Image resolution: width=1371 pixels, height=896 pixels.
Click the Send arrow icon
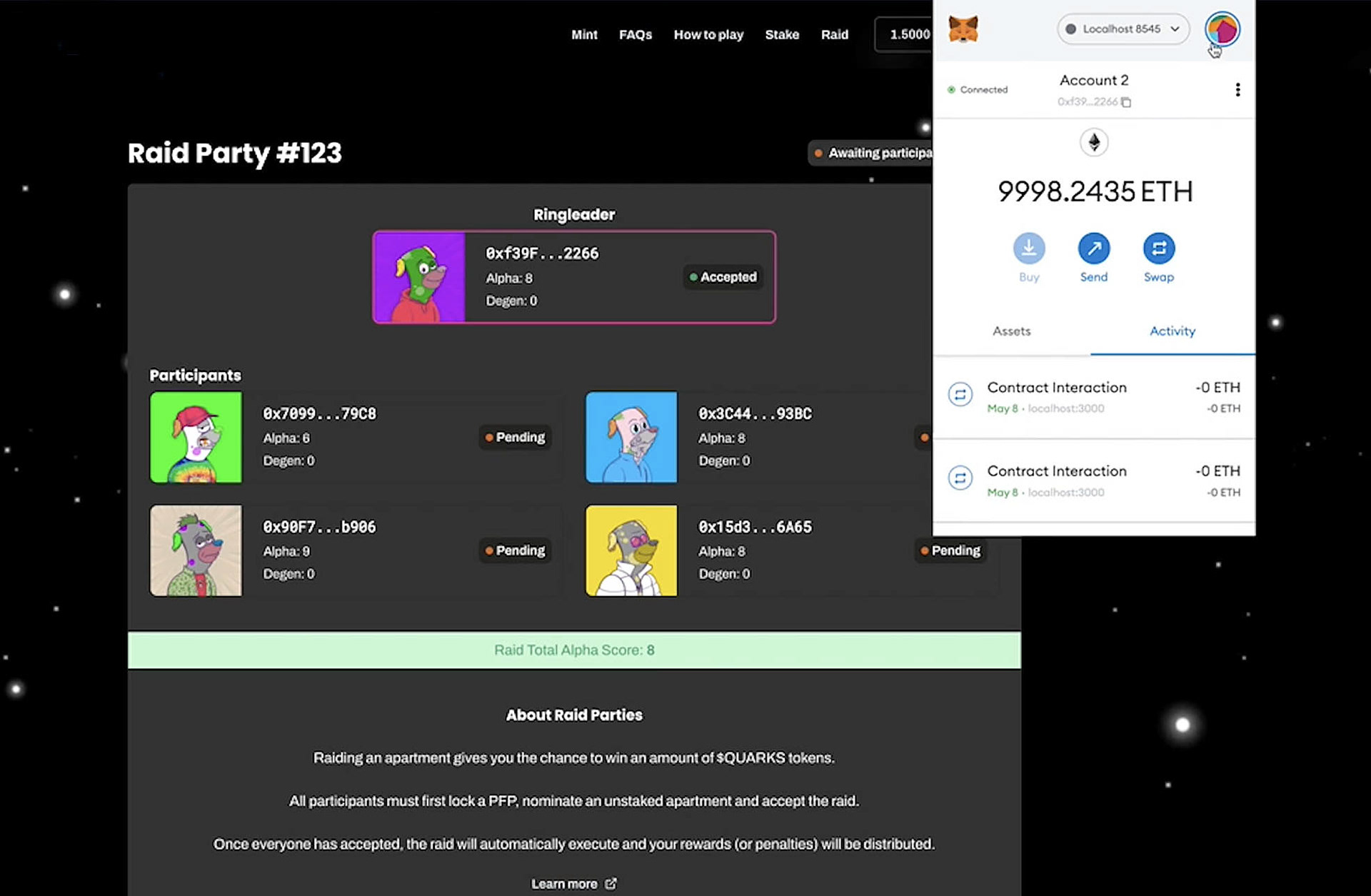[1093, 248]
